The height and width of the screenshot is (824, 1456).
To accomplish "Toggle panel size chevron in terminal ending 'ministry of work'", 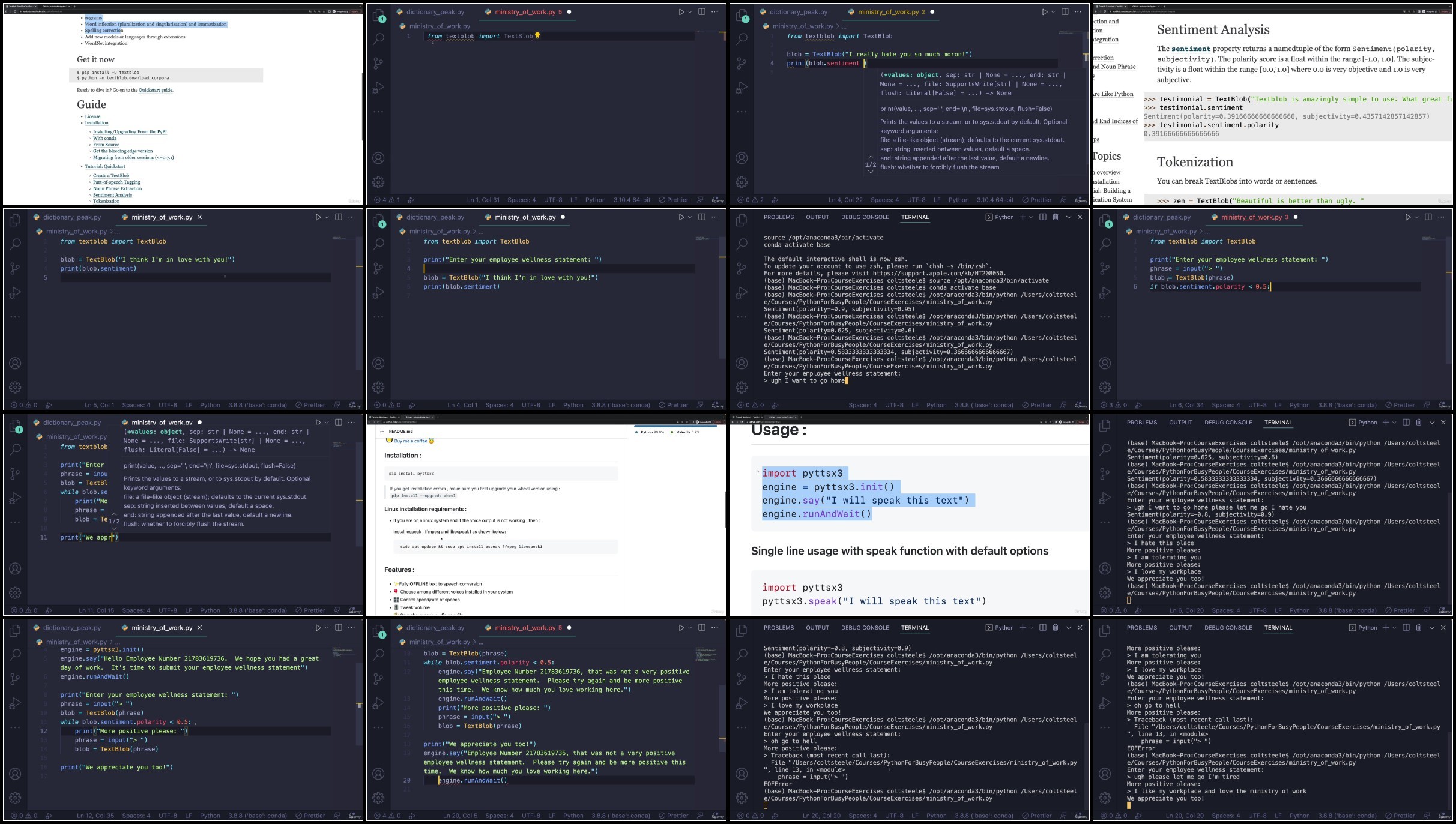I will (1431, 628).
